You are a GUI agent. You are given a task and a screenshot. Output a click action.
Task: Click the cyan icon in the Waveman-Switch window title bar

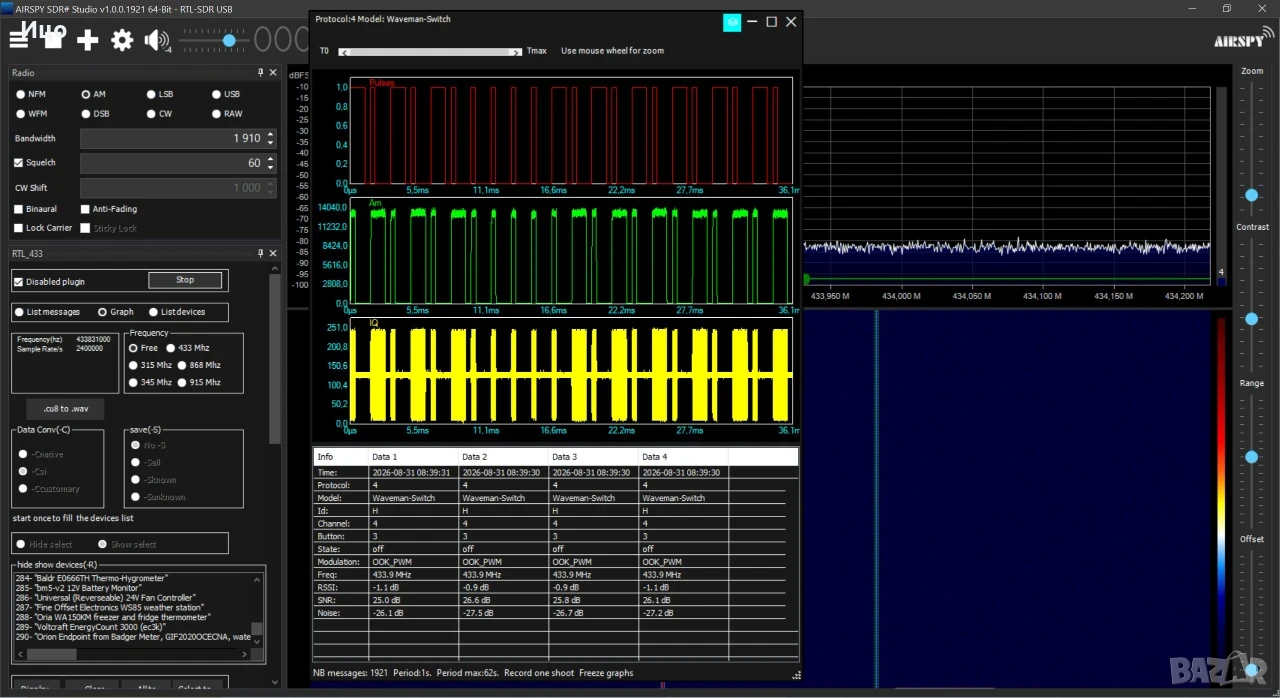coord(732,22)
